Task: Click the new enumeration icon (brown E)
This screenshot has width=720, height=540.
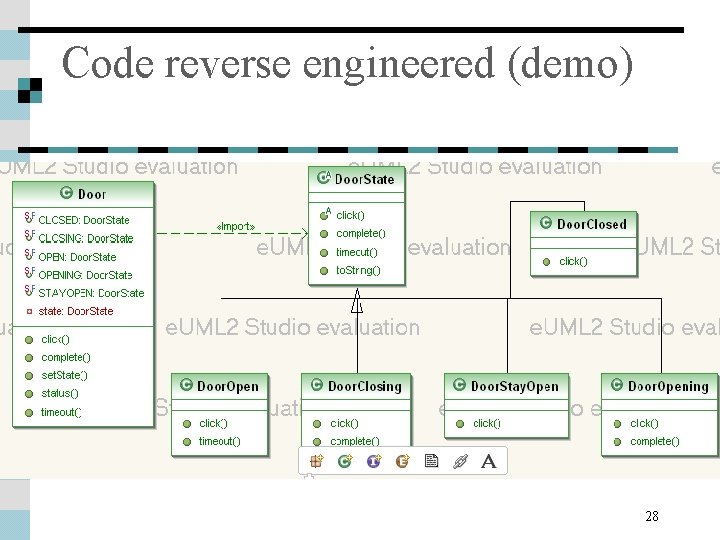Action: tap(402, 461)
